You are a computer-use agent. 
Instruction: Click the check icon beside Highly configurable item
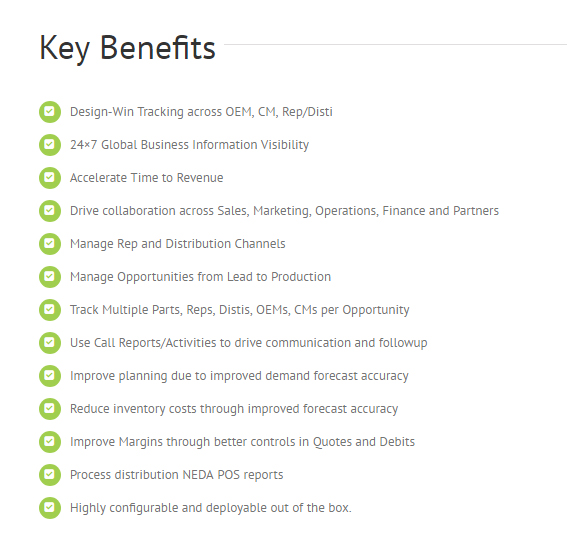(50, 508)
